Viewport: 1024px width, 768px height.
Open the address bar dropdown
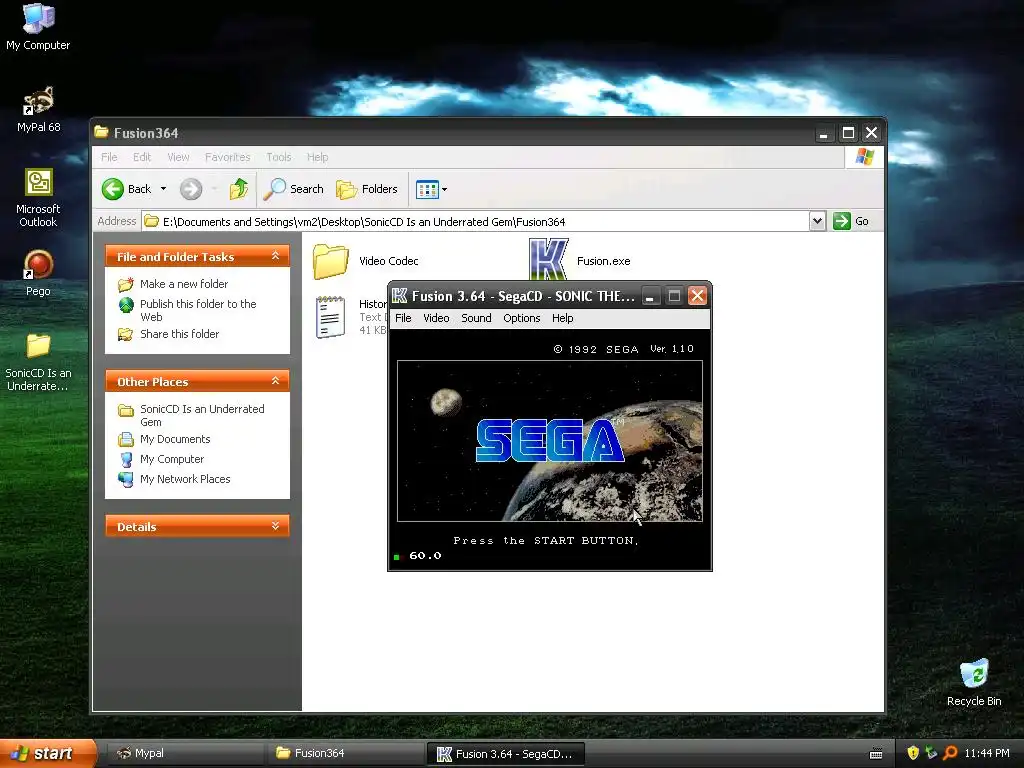tap(817, 221)
